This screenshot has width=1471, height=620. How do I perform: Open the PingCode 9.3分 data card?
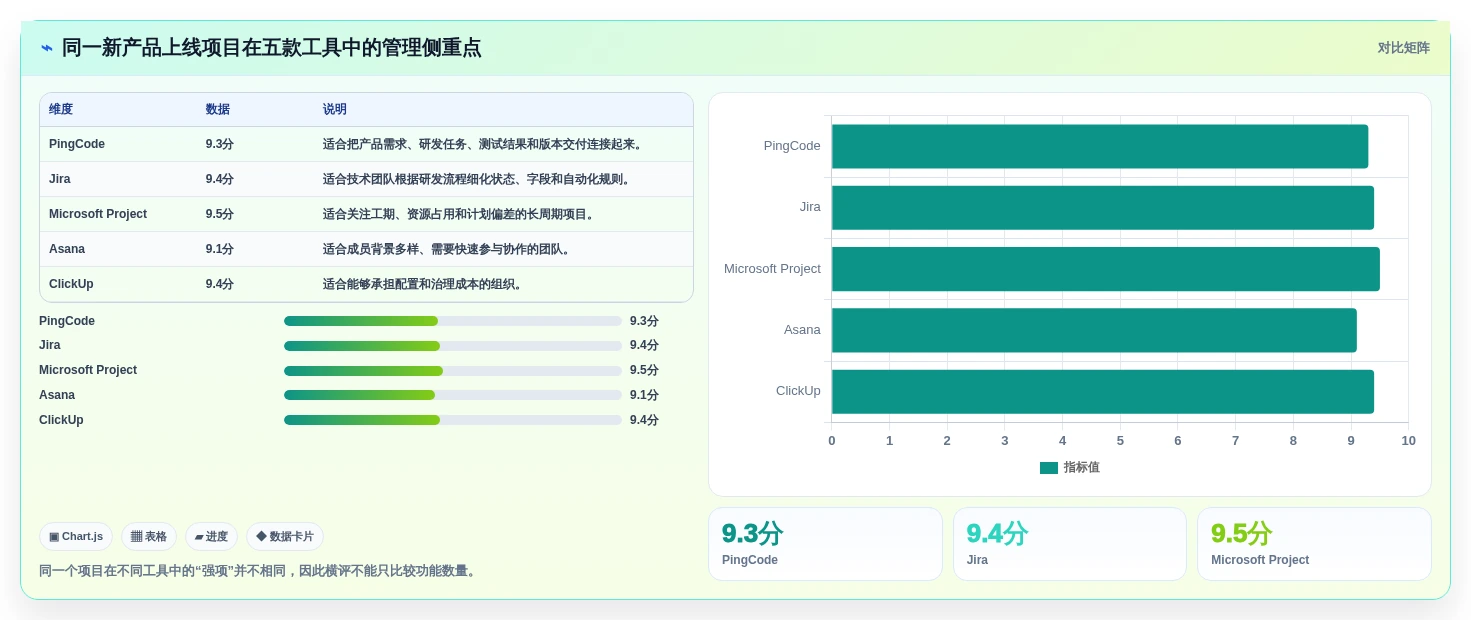click(x=825, y=544)
